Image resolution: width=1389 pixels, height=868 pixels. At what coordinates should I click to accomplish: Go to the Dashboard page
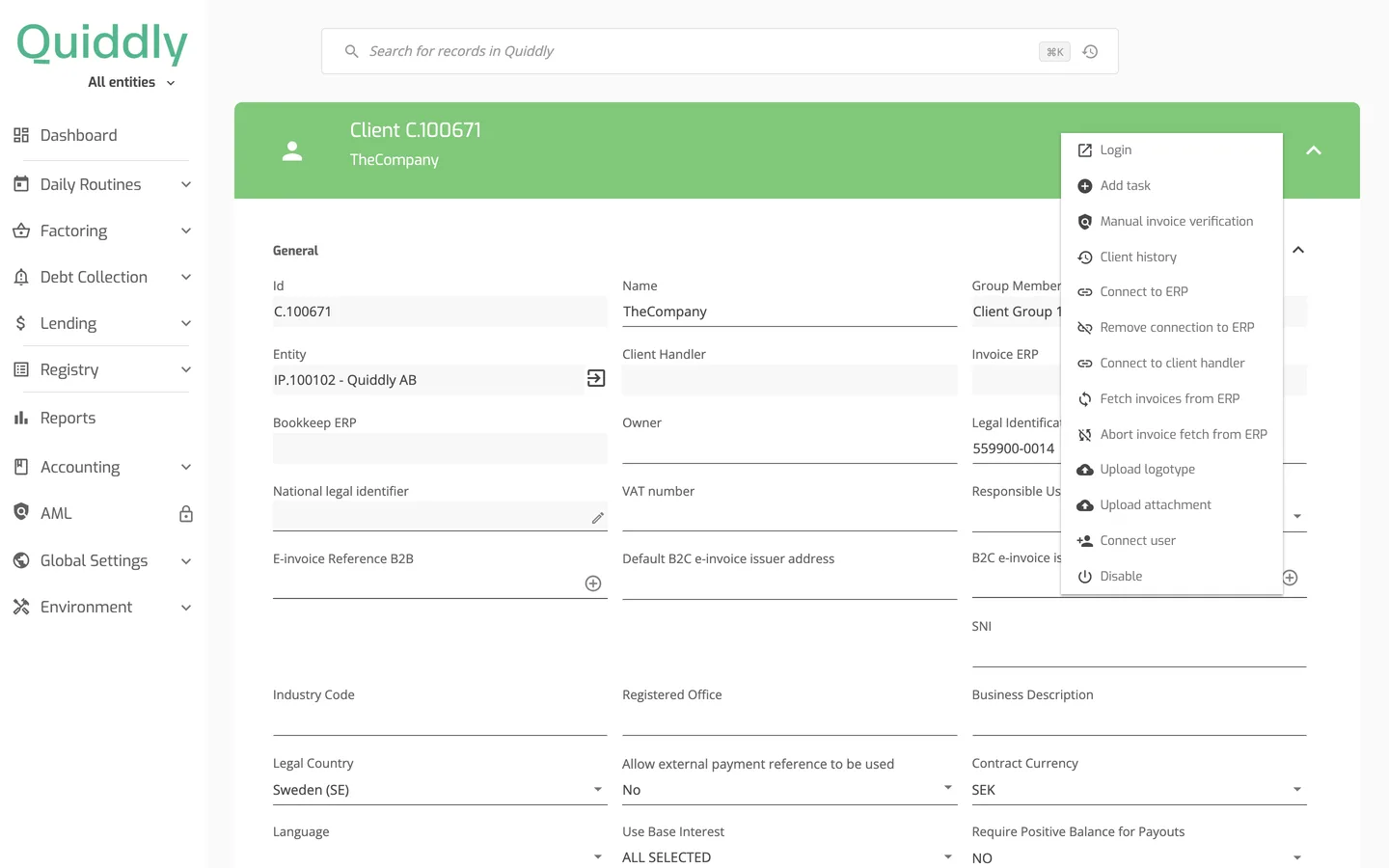coord(78,135)
